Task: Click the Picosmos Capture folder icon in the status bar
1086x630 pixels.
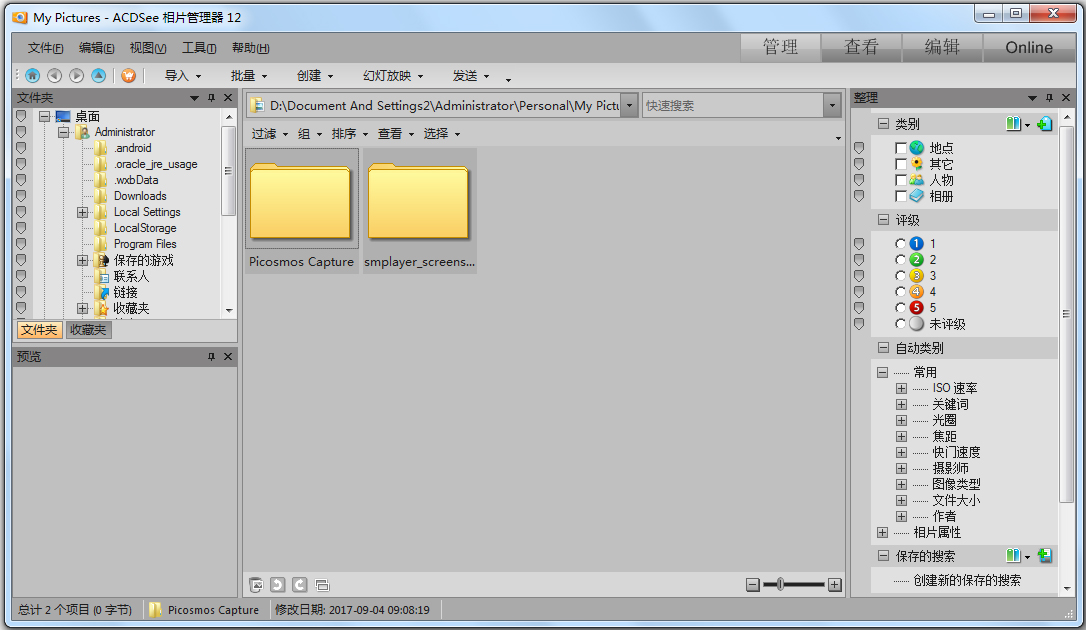Action: click(155, 610)
